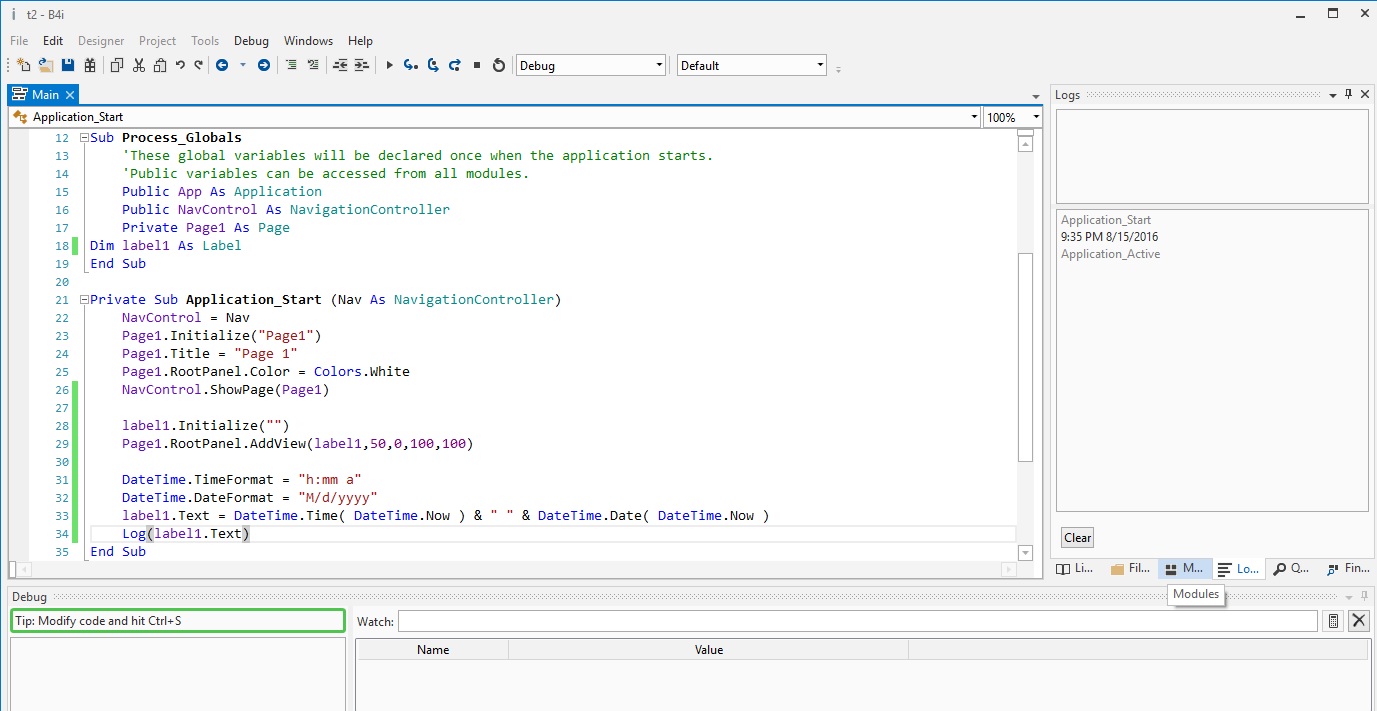Click the Stop debugging square icon
1377x711 pixels.
pos(477,66)
